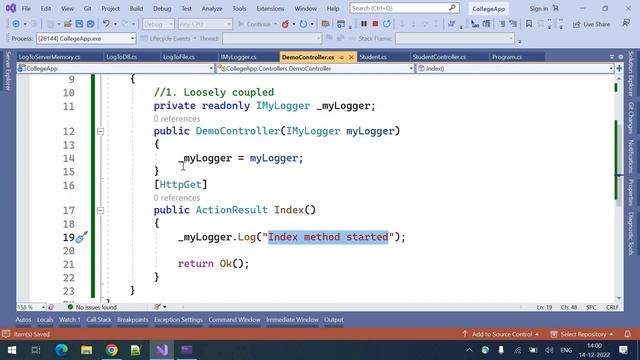Click the notifications bell in status bar
640x360 pixels.
[x=627, y=334]
